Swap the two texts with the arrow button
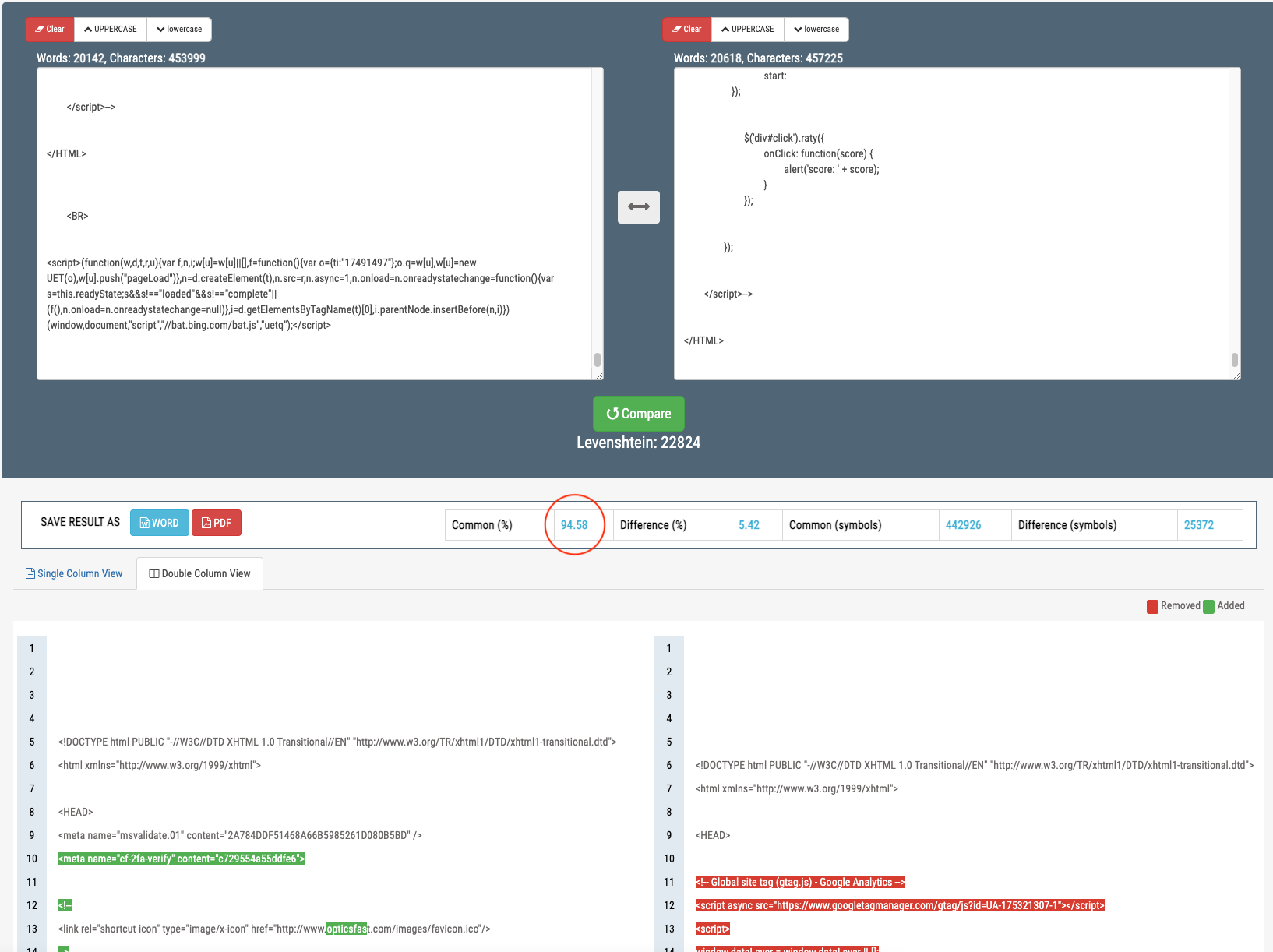 pyautogui.click(x=639, y=207)
